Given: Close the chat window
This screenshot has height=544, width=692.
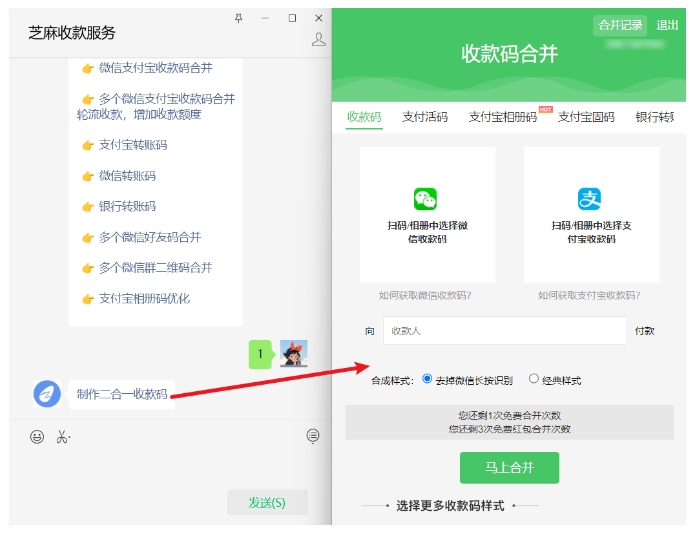Looking at the screenshot, I should coord(319,18).
